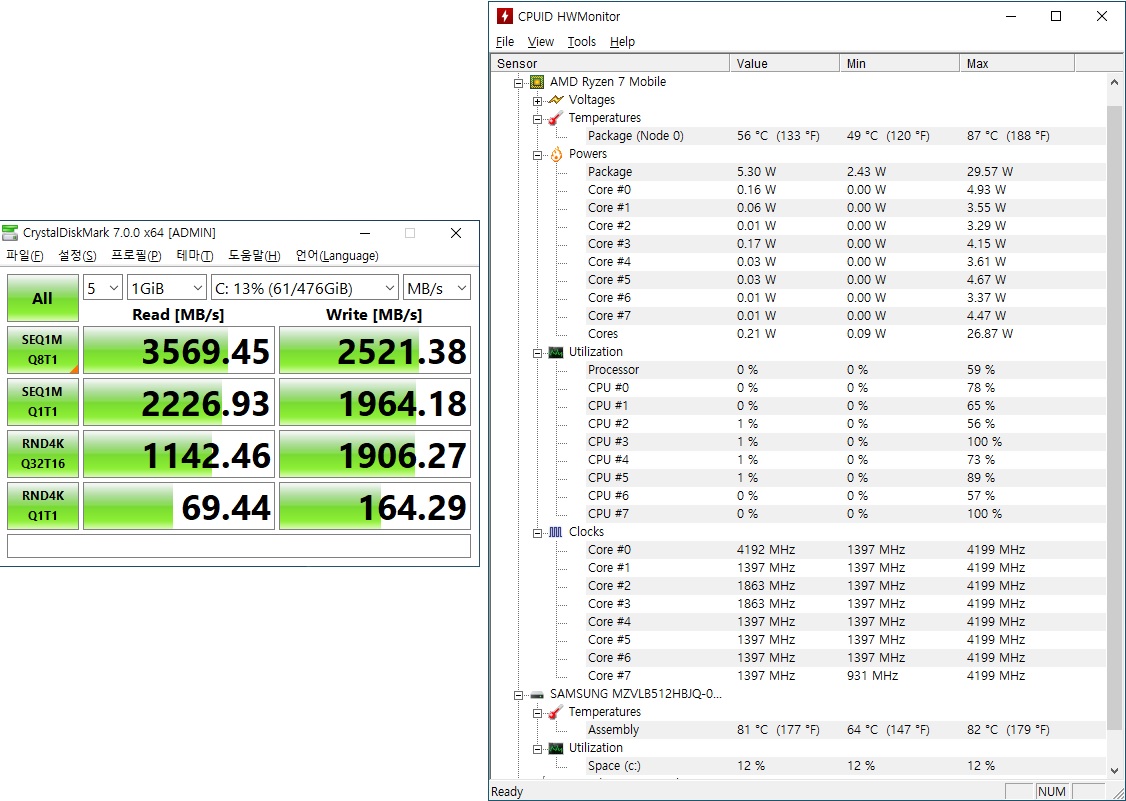
Task: Open the HWMonitor File menu
Action: pos(505,42)
